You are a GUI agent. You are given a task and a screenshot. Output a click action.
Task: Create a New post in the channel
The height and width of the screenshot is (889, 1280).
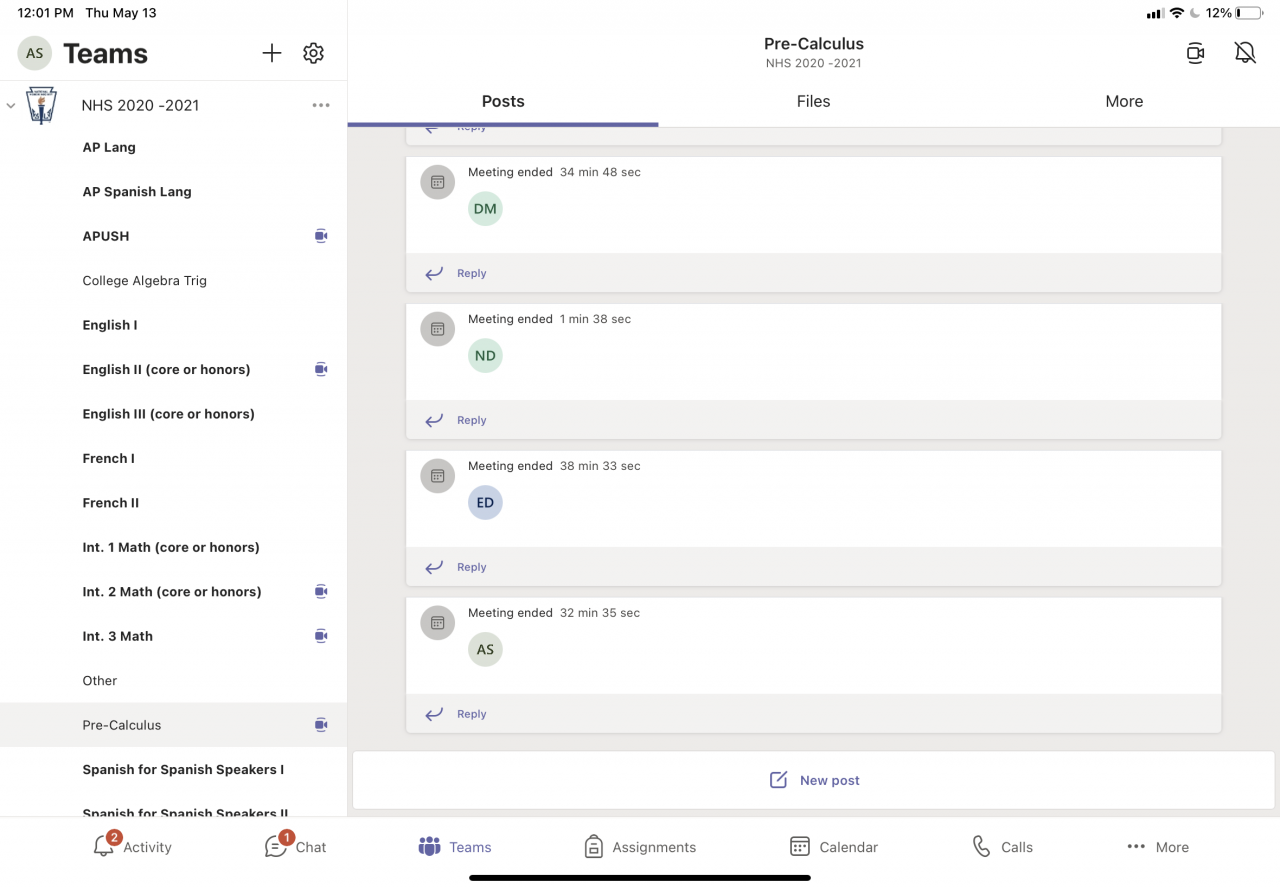[814, 780]
